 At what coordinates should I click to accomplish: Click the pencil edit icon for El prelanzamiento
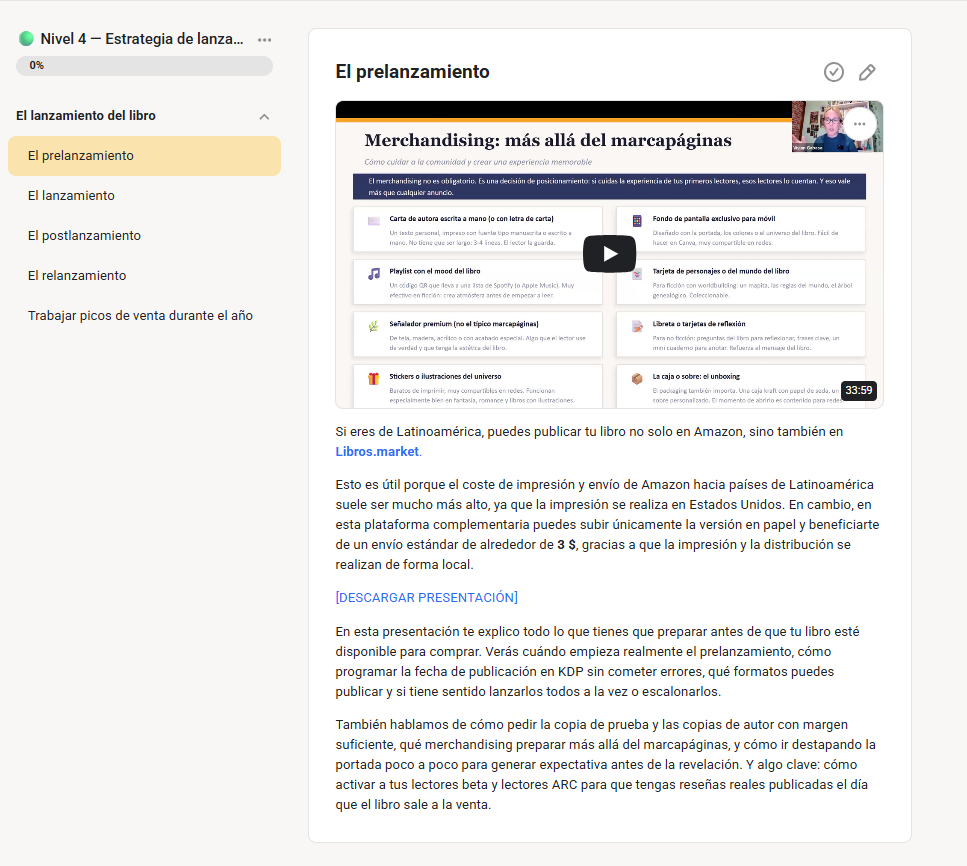[867, 72]
